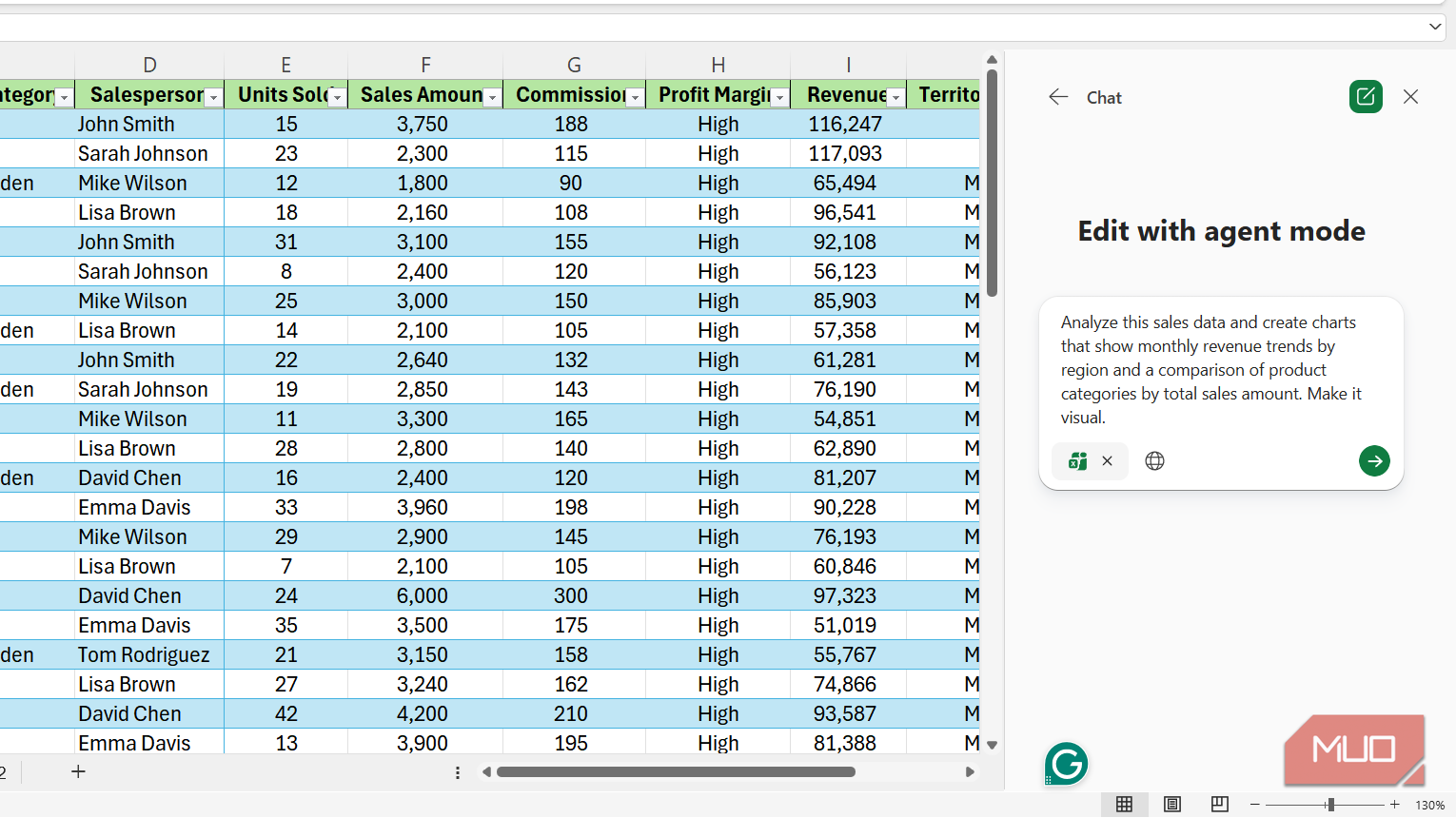Select column F header
This screenshot has width=1456, height=818.
coord(425,65)
